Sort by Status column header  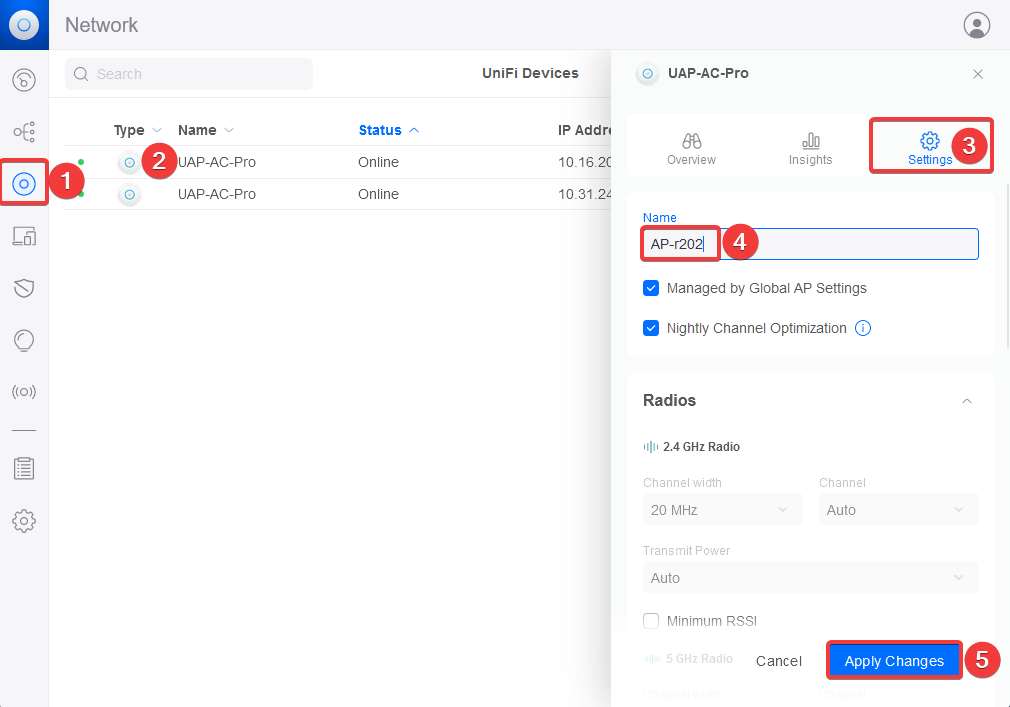click(x=388, y=130)
